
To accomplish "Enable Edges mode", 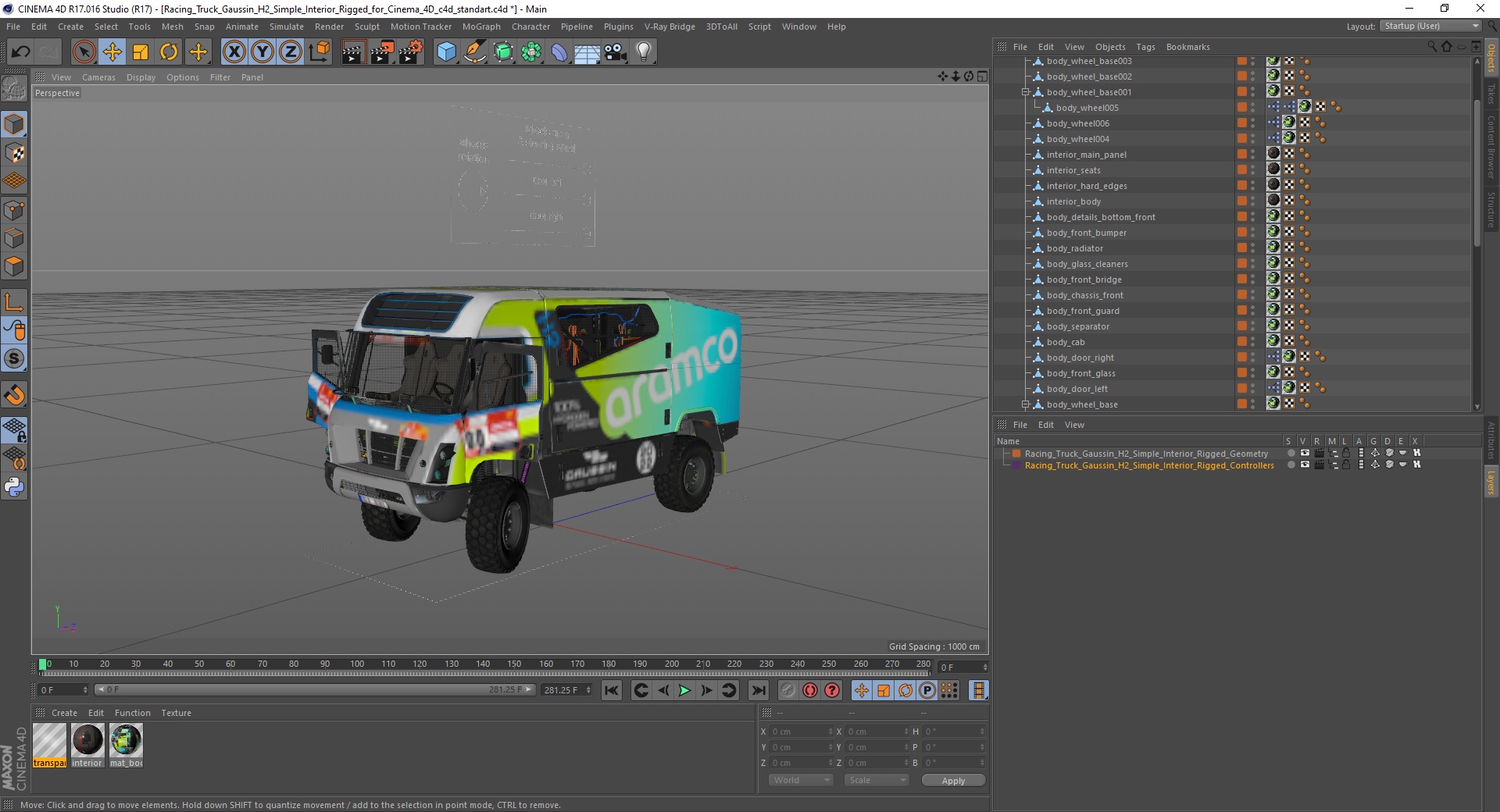I will (14, 238).
